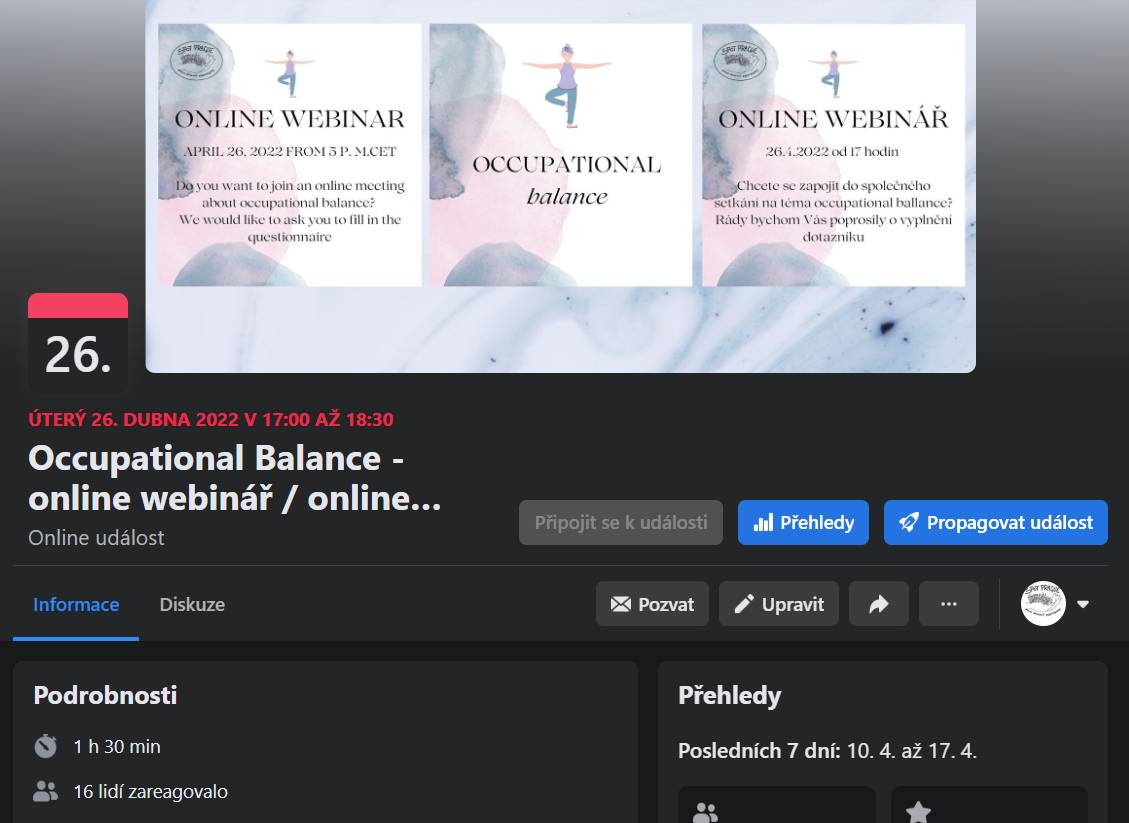Expand the profile switcher dropdown arrow
1129x823 pixels.
(1082, 604)
